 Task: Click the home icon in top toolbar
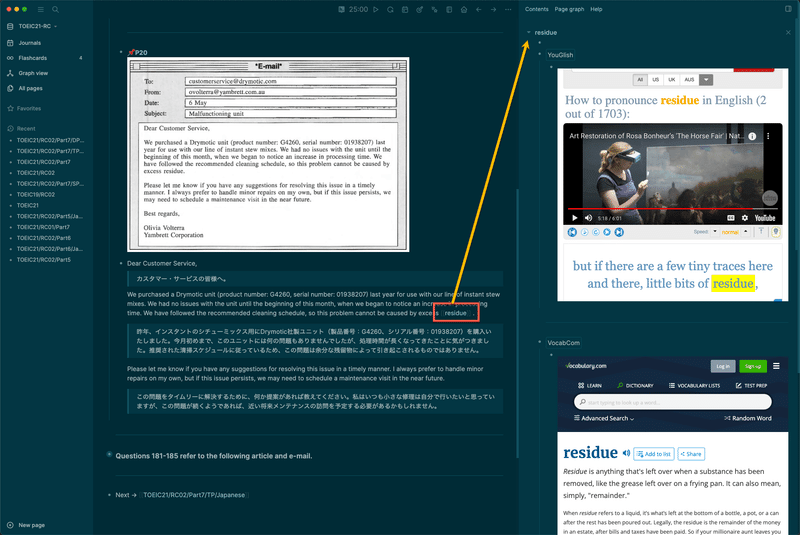(x=464, y=9)
